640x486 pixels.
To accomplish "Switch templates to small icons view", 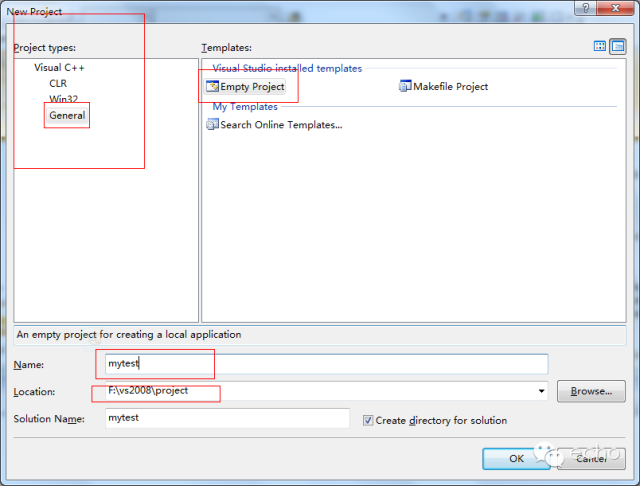I will coord(618,47).
